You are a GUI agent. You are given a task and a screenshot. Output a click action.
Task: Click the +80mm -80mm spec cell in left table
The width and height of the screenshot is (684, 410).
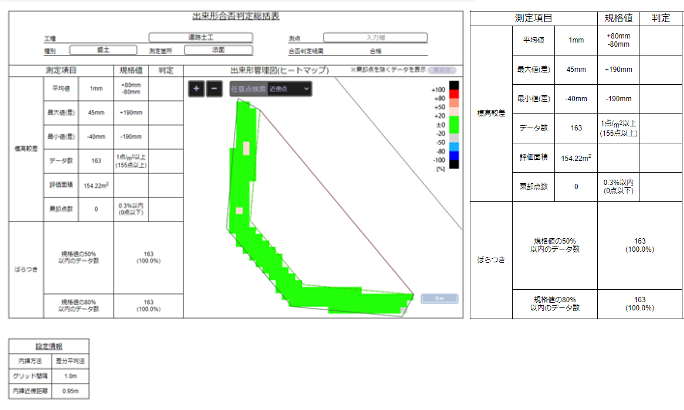pyautogui.click(x=131, y=89)
